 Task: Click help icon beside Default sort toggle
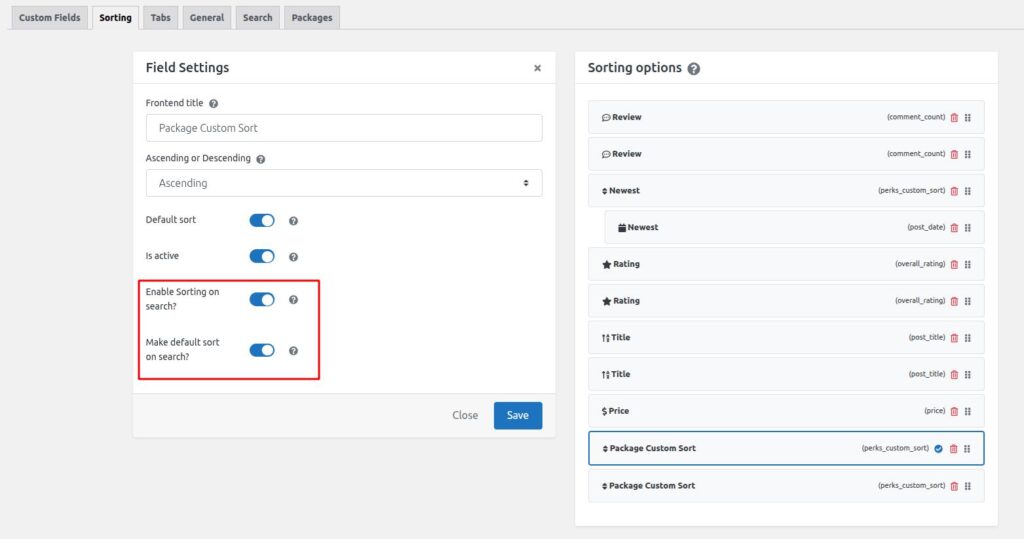pos(293,221)
